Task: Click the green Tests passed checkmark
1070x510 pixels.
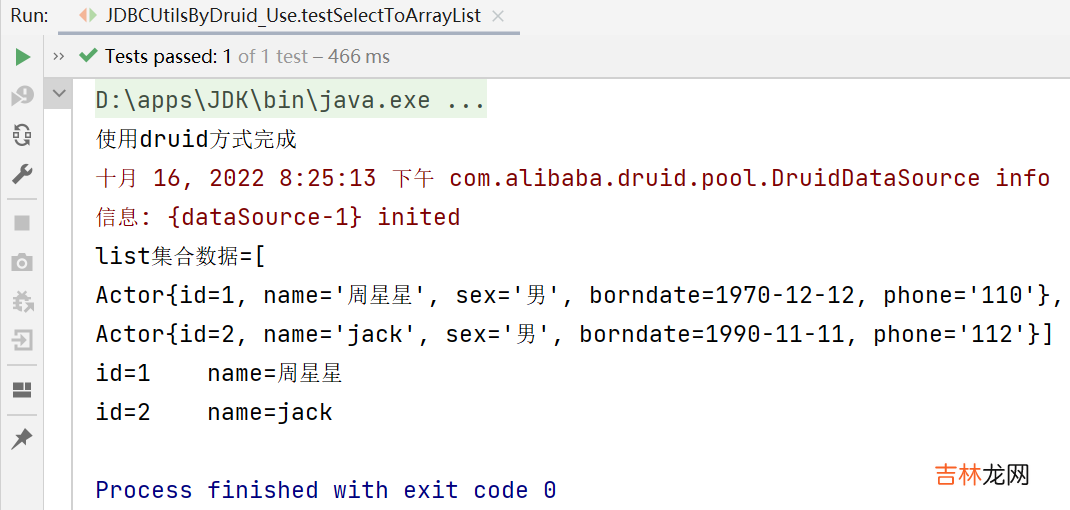Action: pos(88,56)
